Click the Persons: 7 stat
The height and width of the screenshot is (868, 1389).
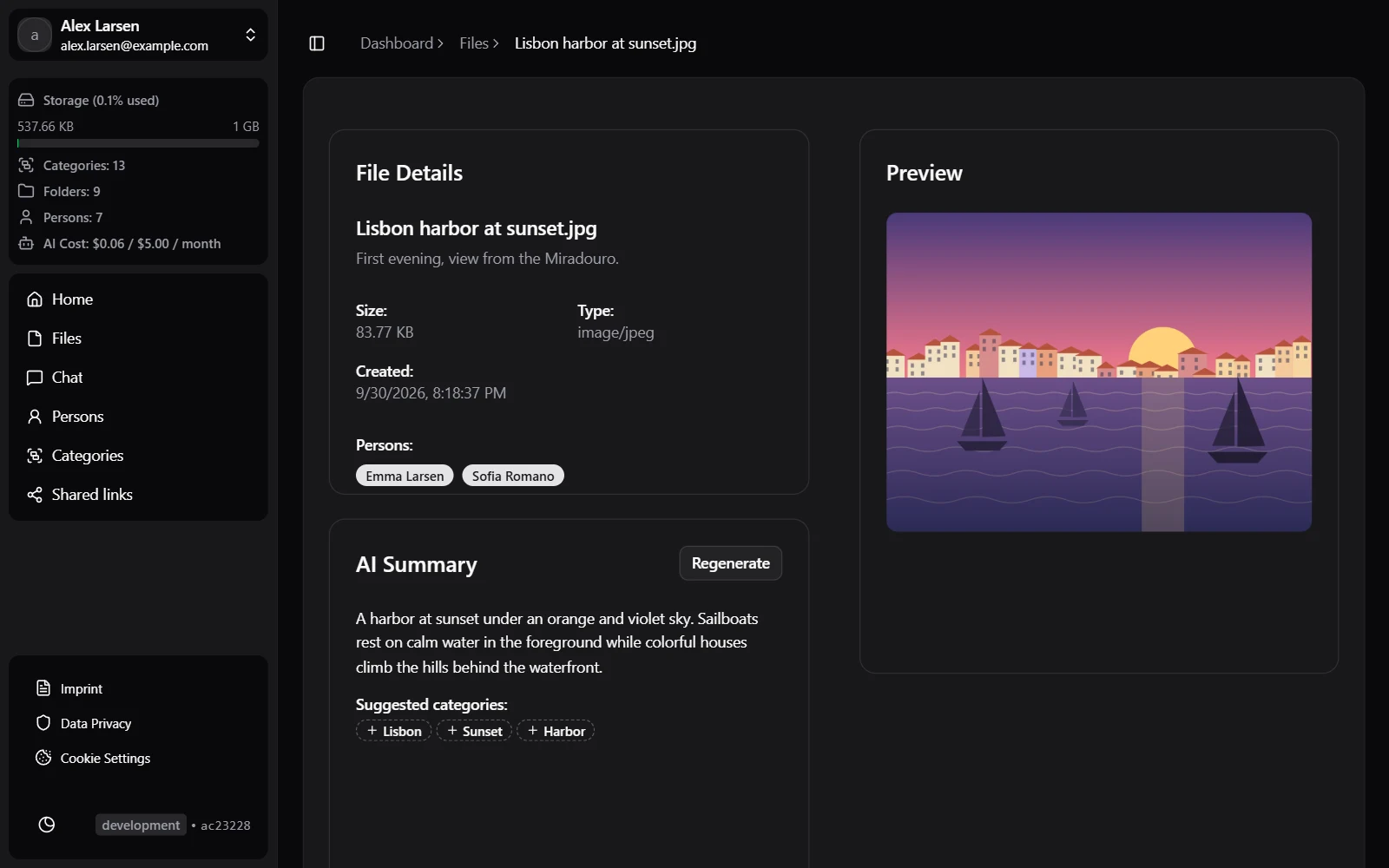tap(73, 217)
